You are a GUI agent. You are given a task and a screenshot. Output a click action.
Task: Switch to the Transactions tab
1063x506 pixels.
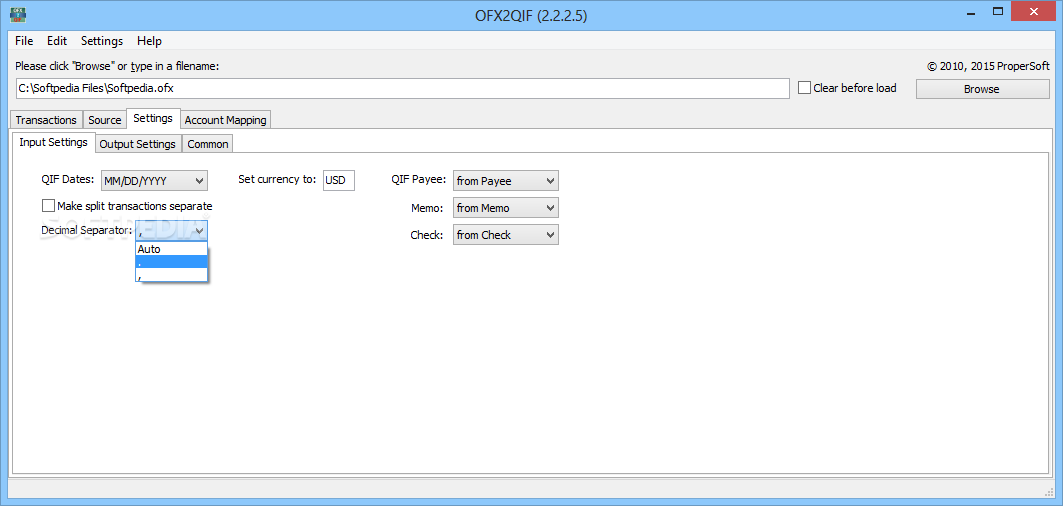point(46,120)
